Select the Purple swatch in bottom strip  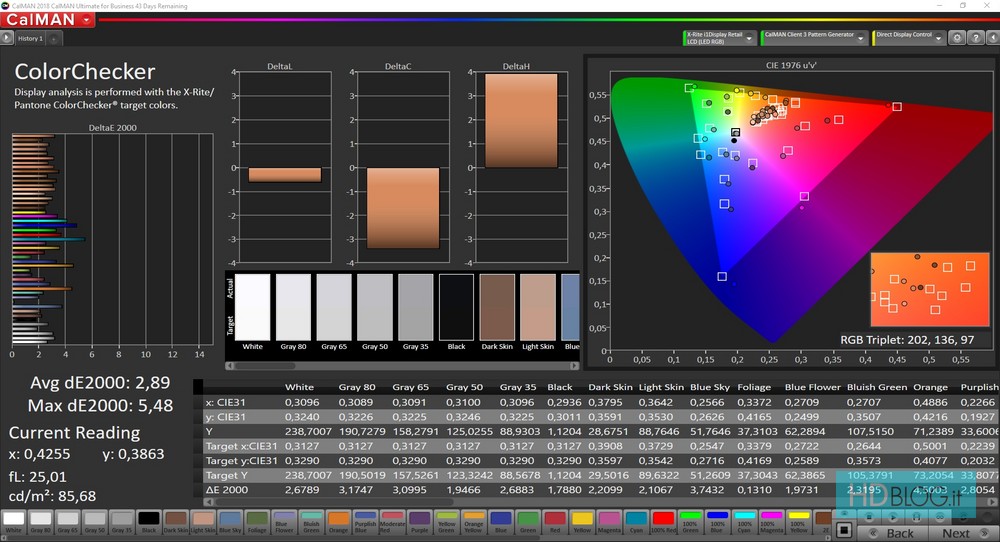(x=420, y=522)
